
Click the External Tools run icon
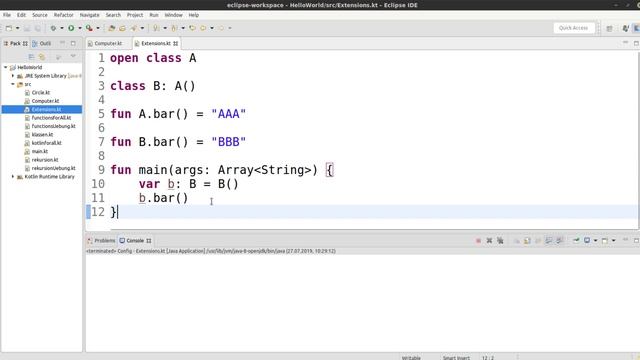89,28
